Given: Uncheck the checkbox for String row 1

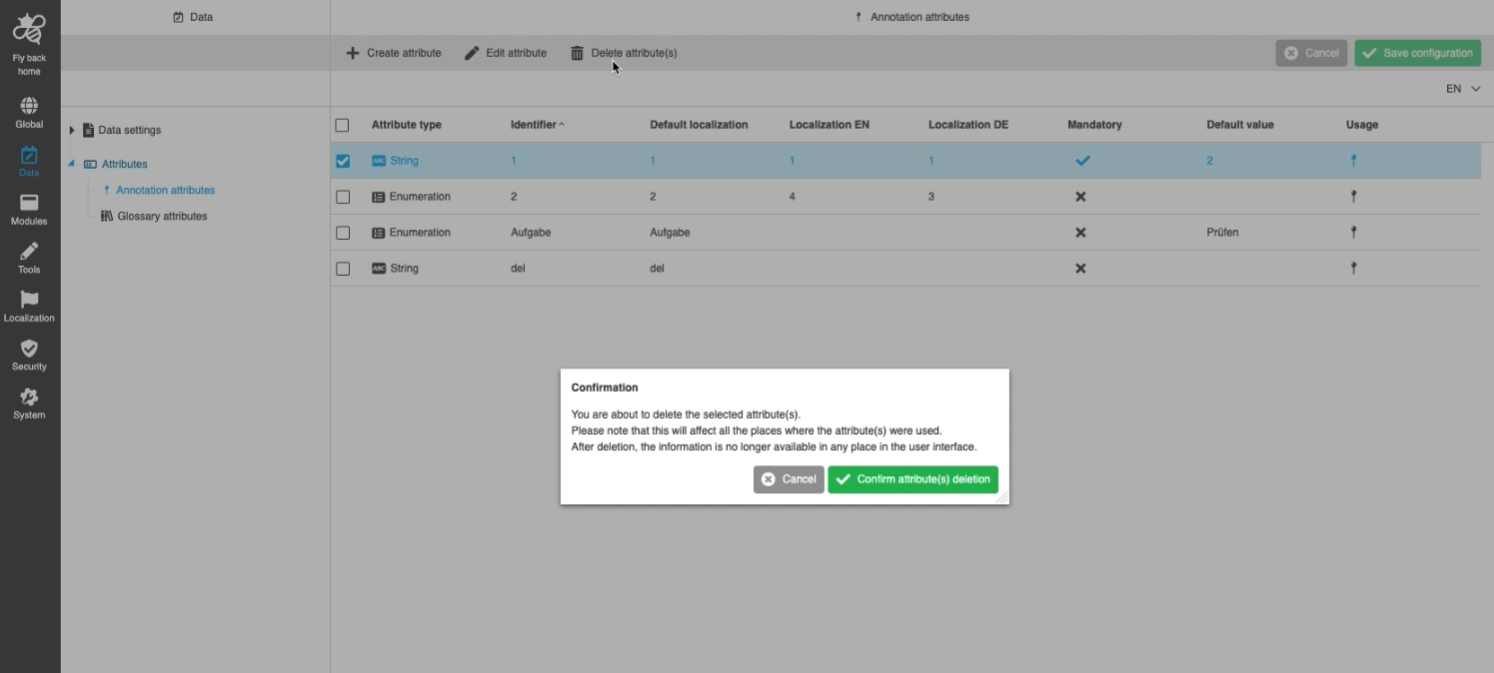Looking at the screenshot, I should 343,161.
